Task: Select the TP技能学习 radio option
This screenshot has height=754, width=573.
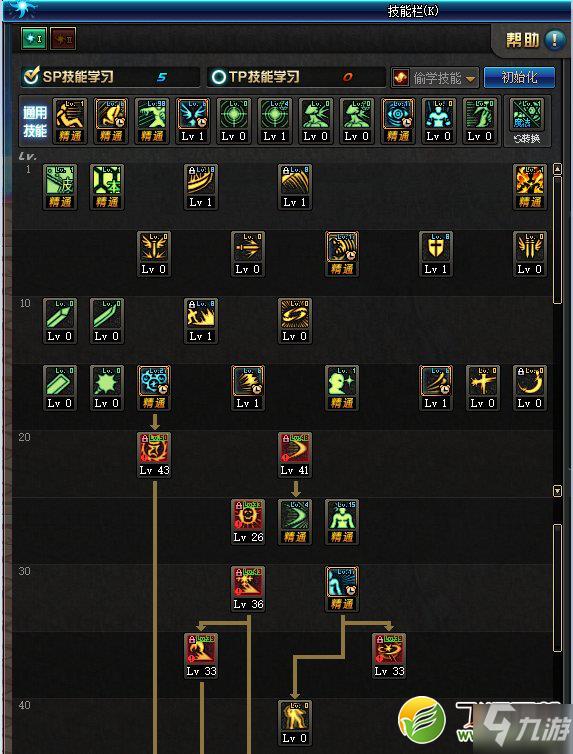Action: pos(218,77)
